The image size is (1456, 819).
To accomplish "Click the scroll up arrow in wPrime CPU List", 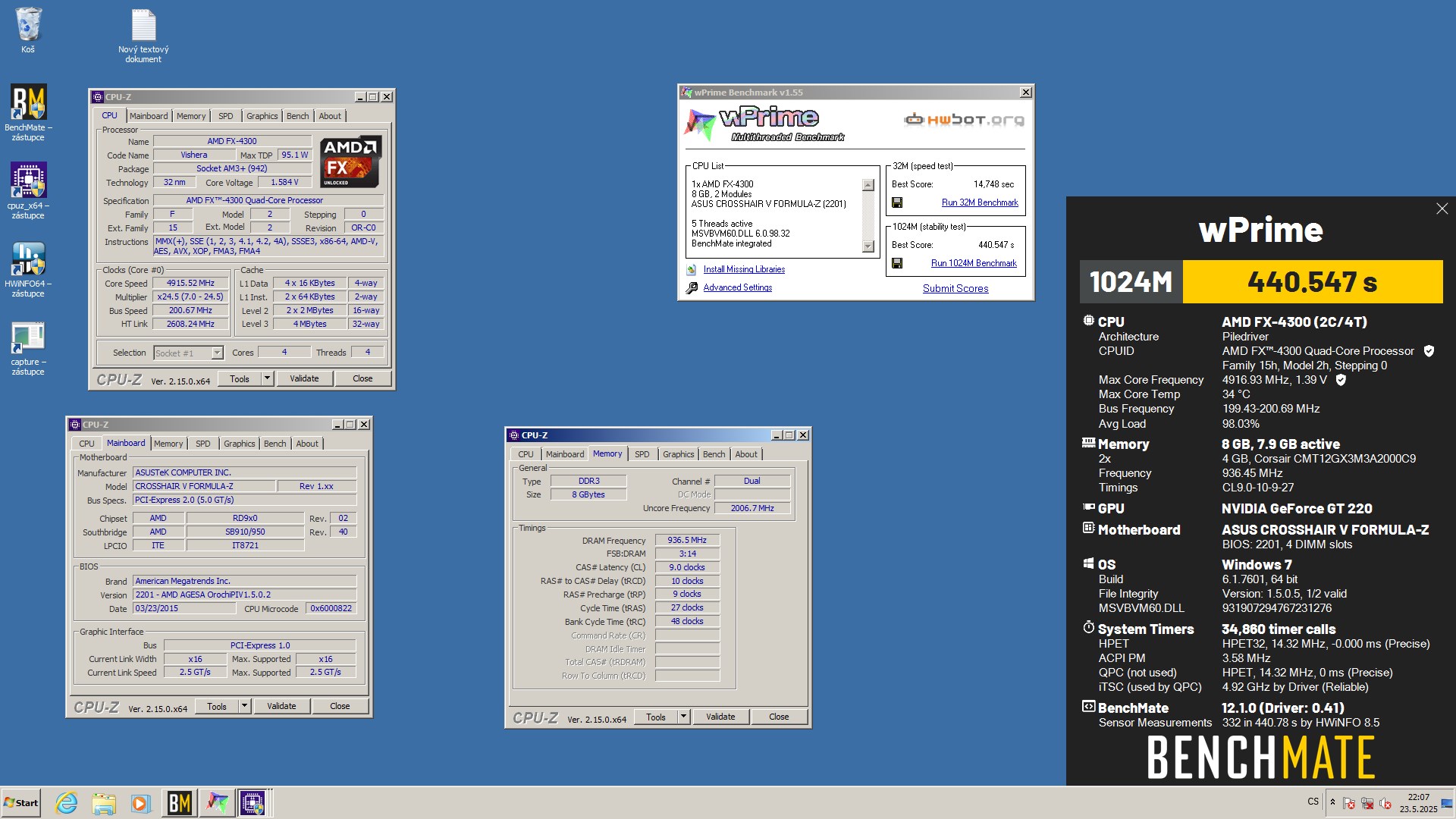I will coord(868,185).
